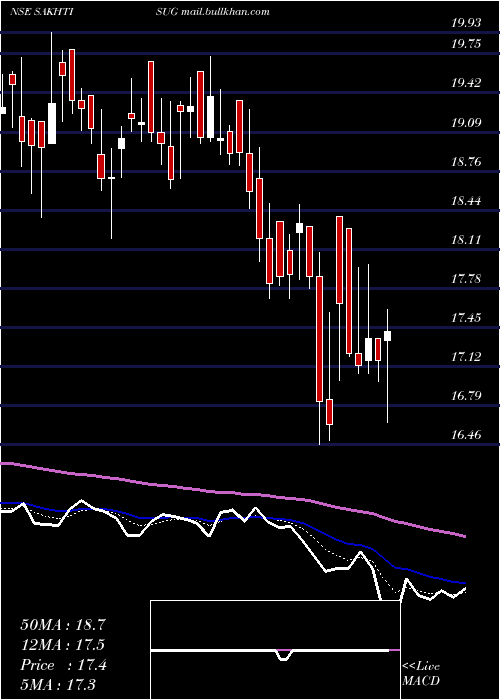Click the 12MA : 17.5 readout

tap(63, 645)
